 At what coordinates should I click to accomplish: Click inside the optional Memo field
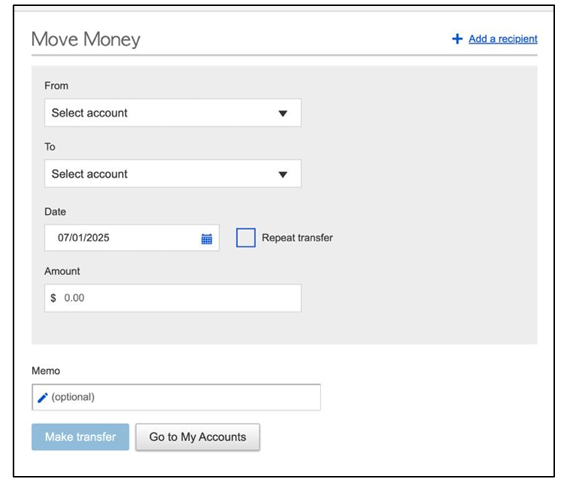[x=176, y=397]
